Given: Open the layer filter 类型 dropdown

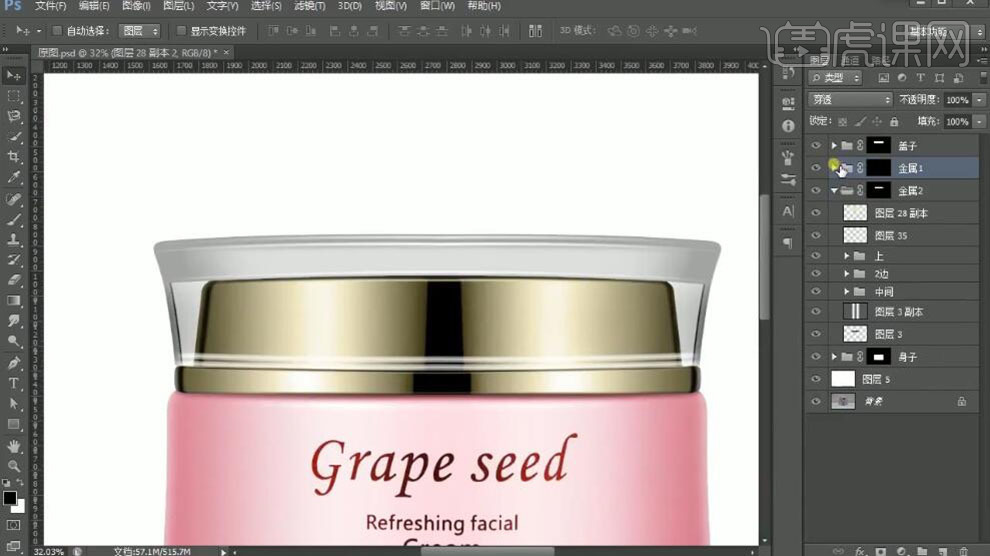Looking at the screenshot, I should point(835,78).
